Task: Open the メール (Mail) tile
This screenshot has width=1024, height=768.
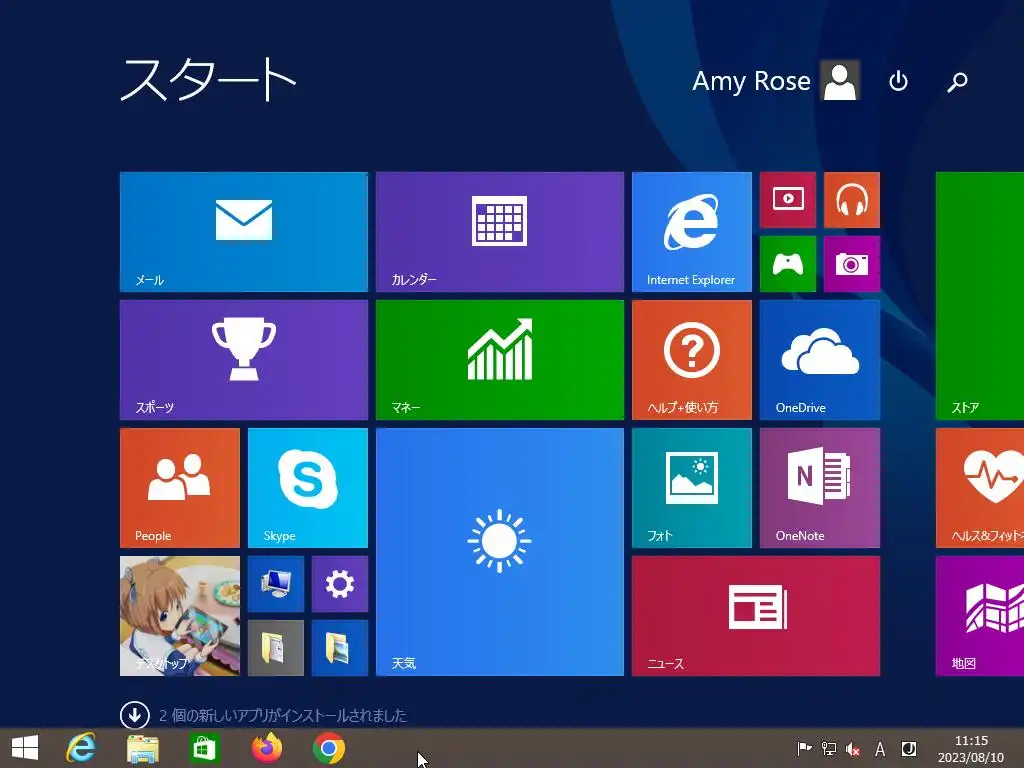Action: pyautogui.click(x=244, y=232)
